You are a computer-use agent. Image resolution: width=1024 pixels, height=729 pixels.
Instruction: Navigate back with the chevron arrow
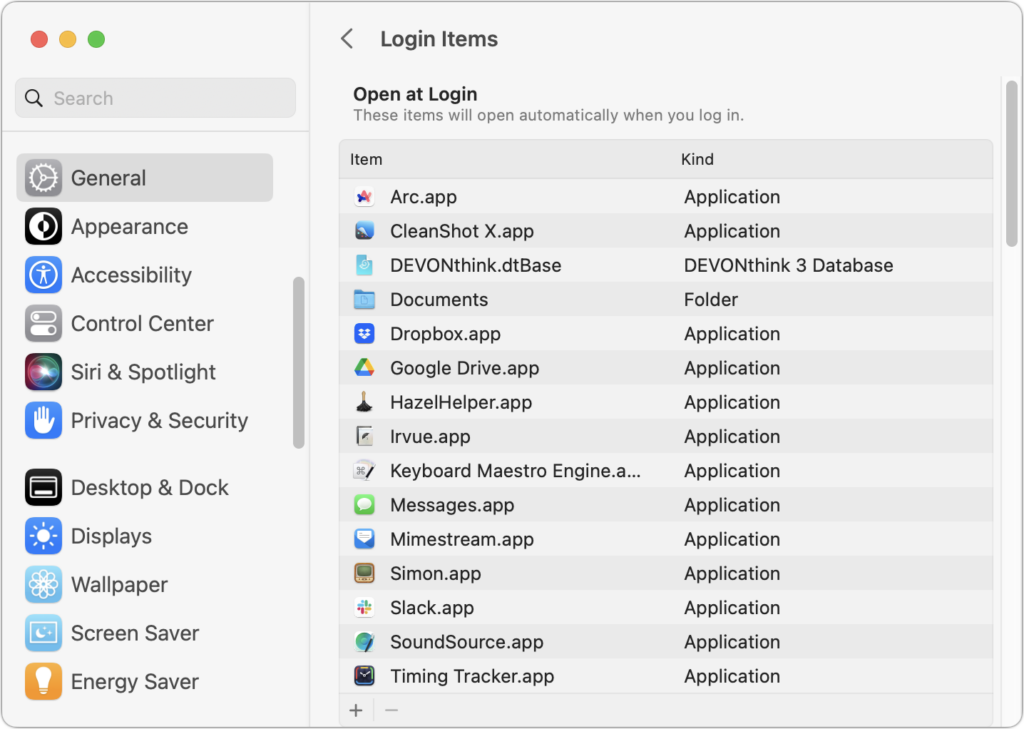[x=346, y=38]
